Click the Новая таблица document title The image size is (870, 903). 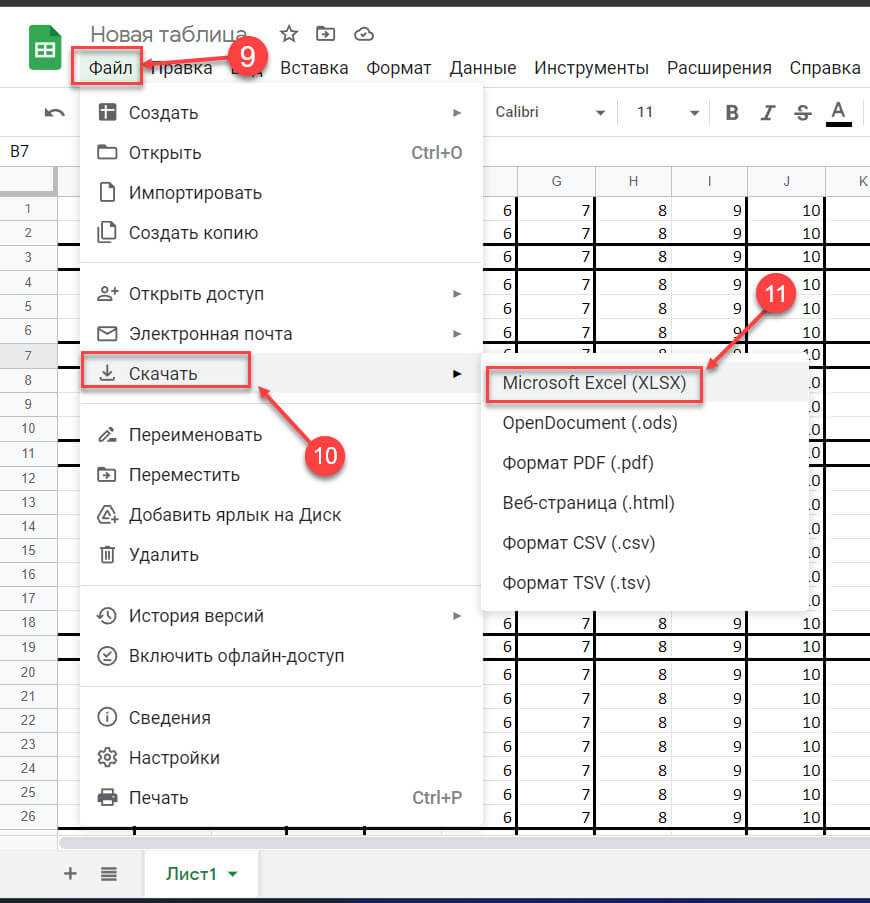168,35
